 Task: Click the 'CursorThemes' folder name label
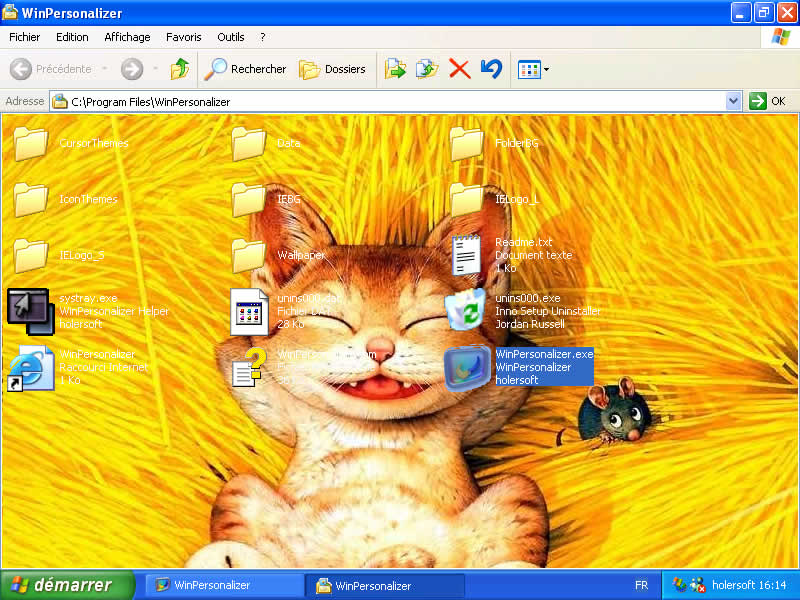(x=94, y=143)
